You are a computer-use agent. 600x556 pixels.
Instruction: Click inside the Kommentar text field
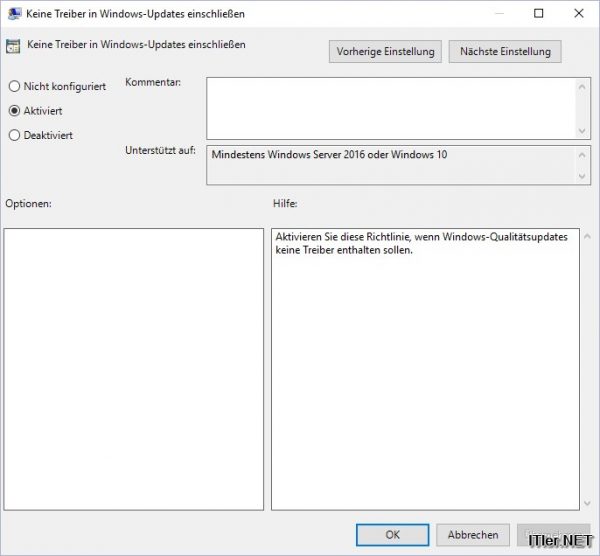point(390,108)
